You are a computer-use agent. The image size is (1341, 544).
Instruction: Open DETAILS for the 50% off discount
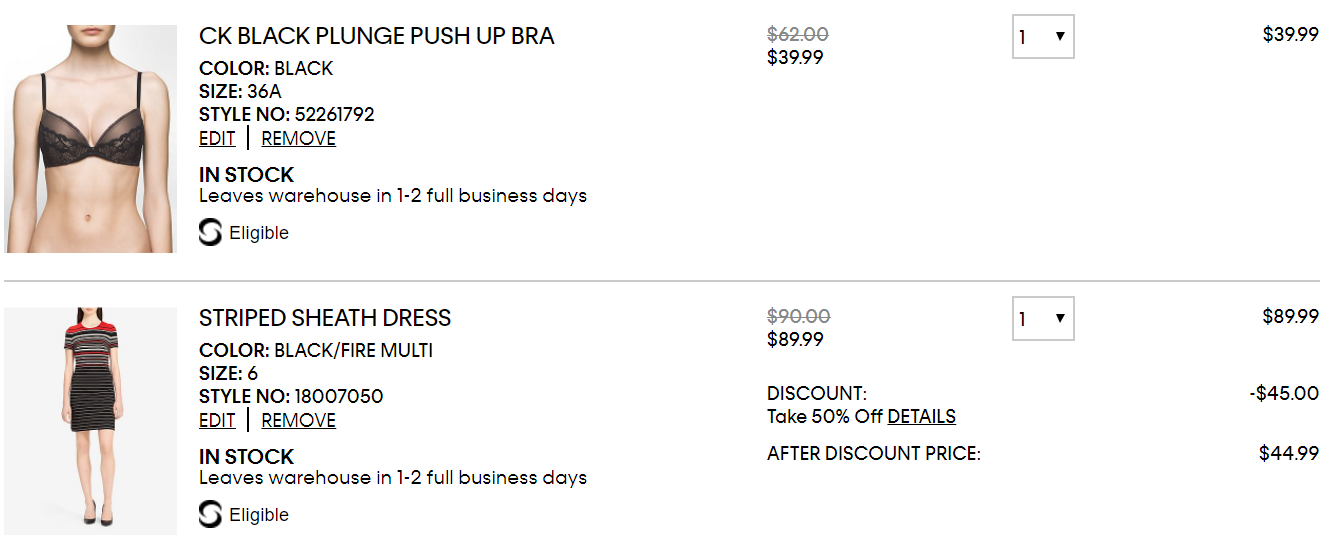[x=921, y=417]
